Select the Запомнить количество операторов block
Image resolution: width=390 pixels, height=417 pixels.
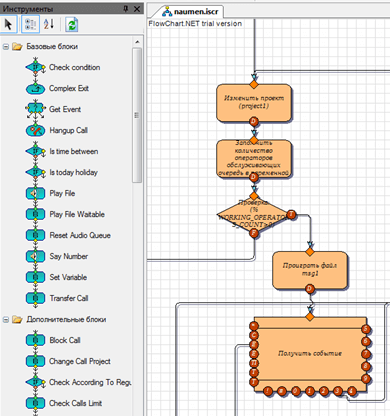(x=254, y=158)
